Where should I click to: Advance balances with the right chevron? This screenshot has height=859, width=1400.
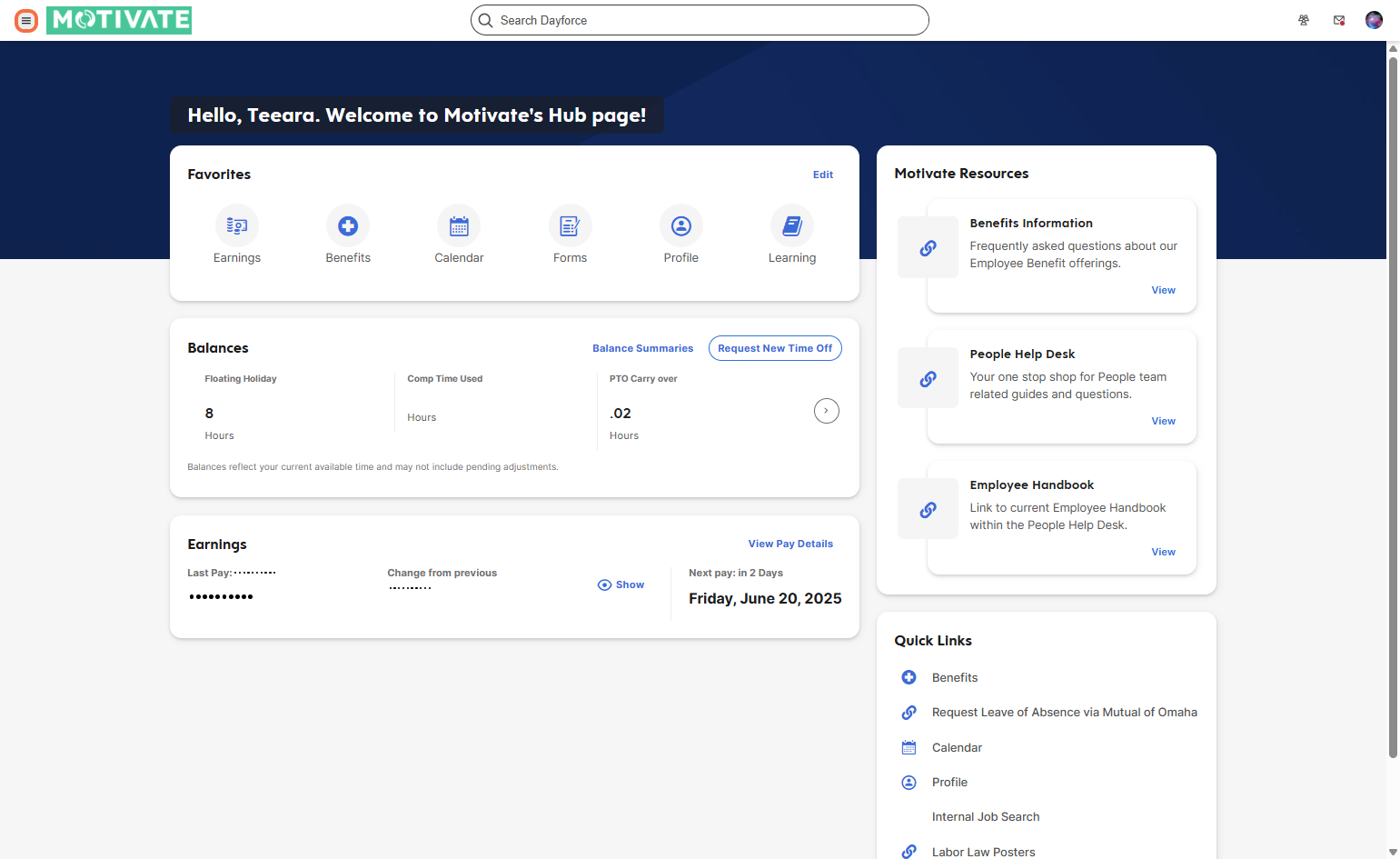pos(826,411)
